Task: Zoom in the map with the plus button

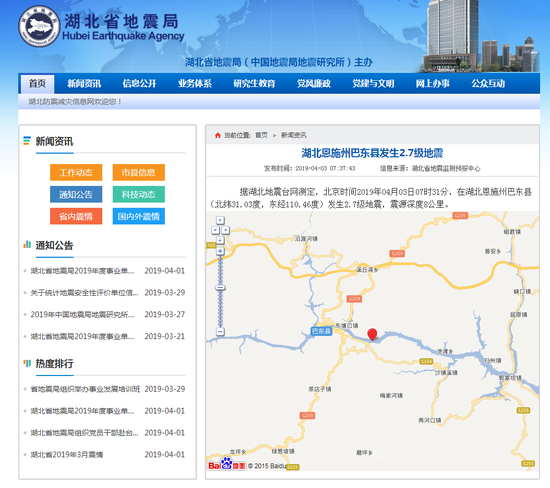Action: 220,251
